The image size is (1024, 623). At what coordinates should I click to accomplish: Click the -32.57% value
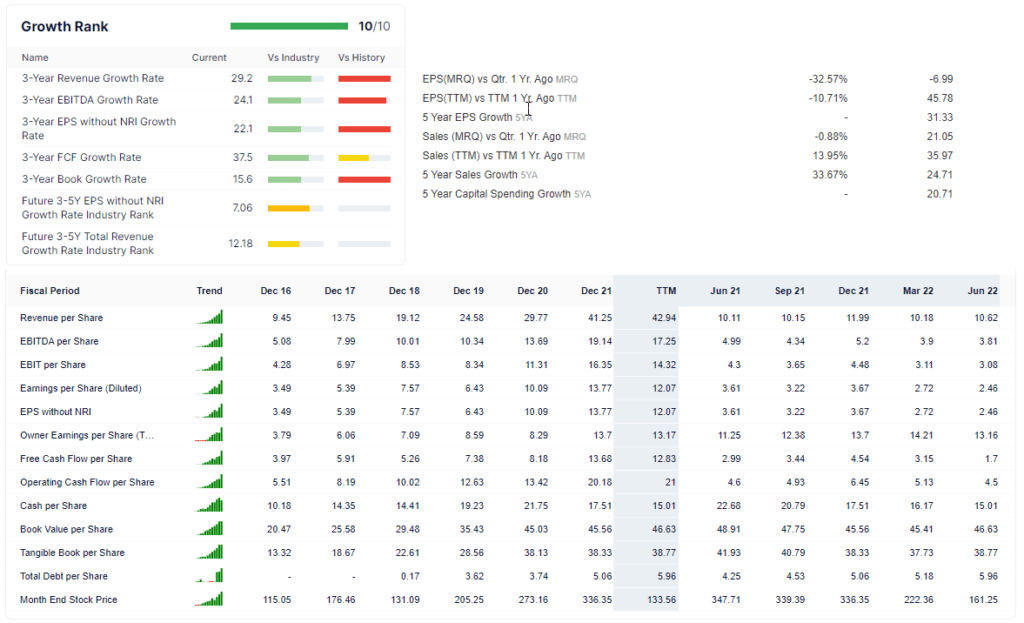tap(828, 79)
